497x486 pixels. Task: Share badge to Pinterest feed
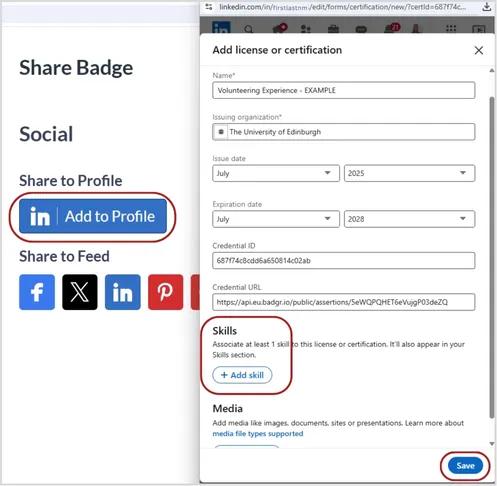(x=166, y=292)
